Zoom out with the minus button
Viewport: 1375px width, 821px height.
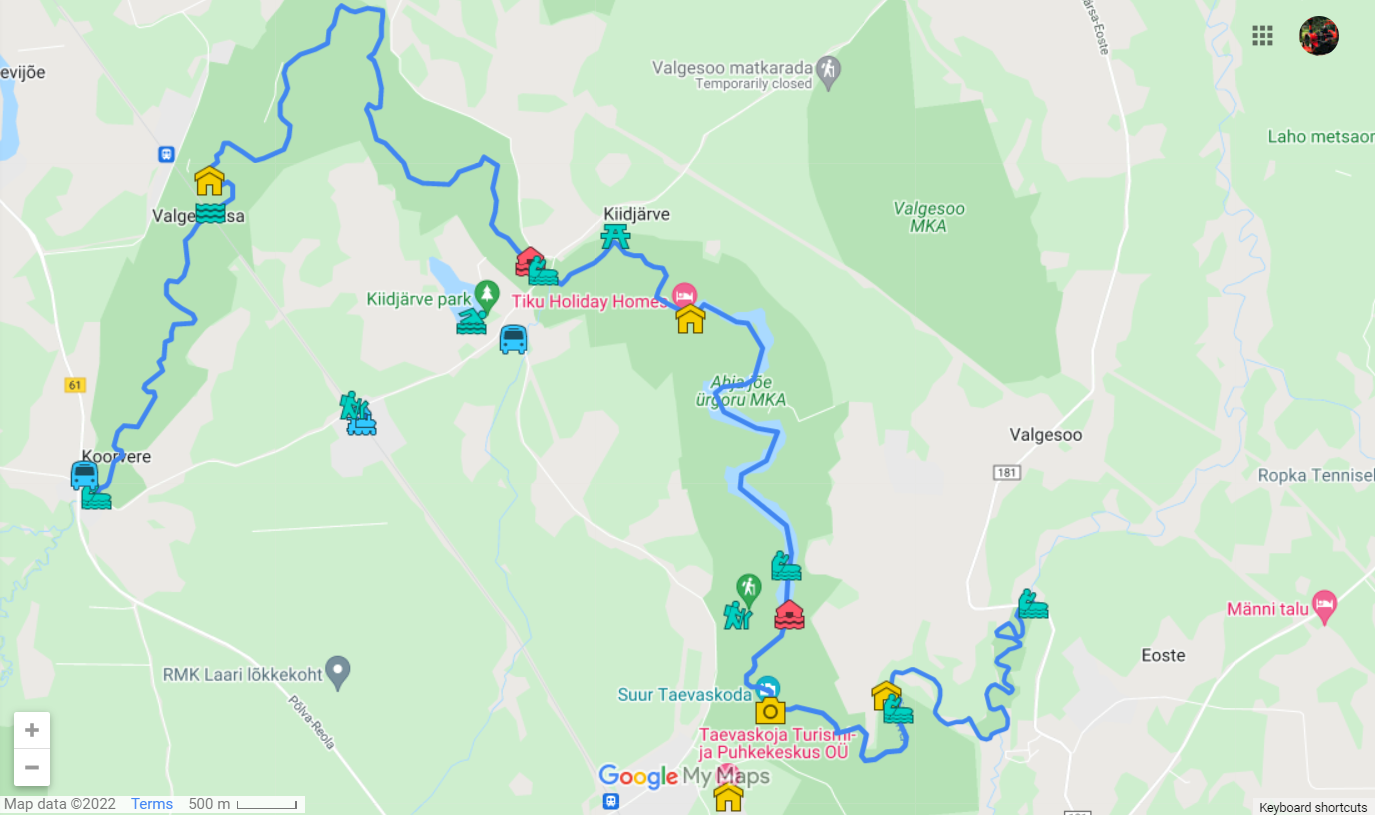[32, 767]
